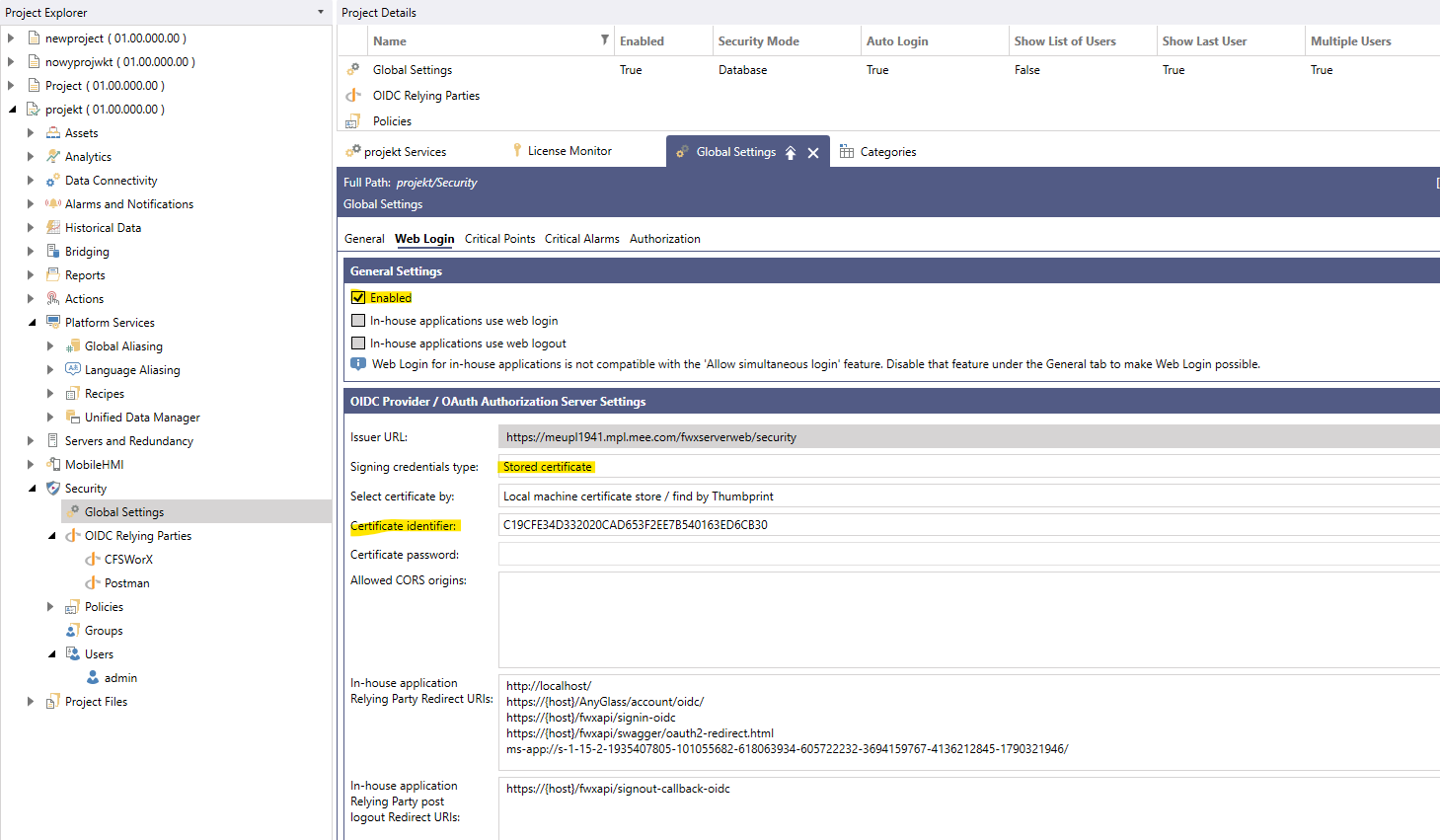
Task: Check In-house applications use web logout
Action: pos(358,344)
